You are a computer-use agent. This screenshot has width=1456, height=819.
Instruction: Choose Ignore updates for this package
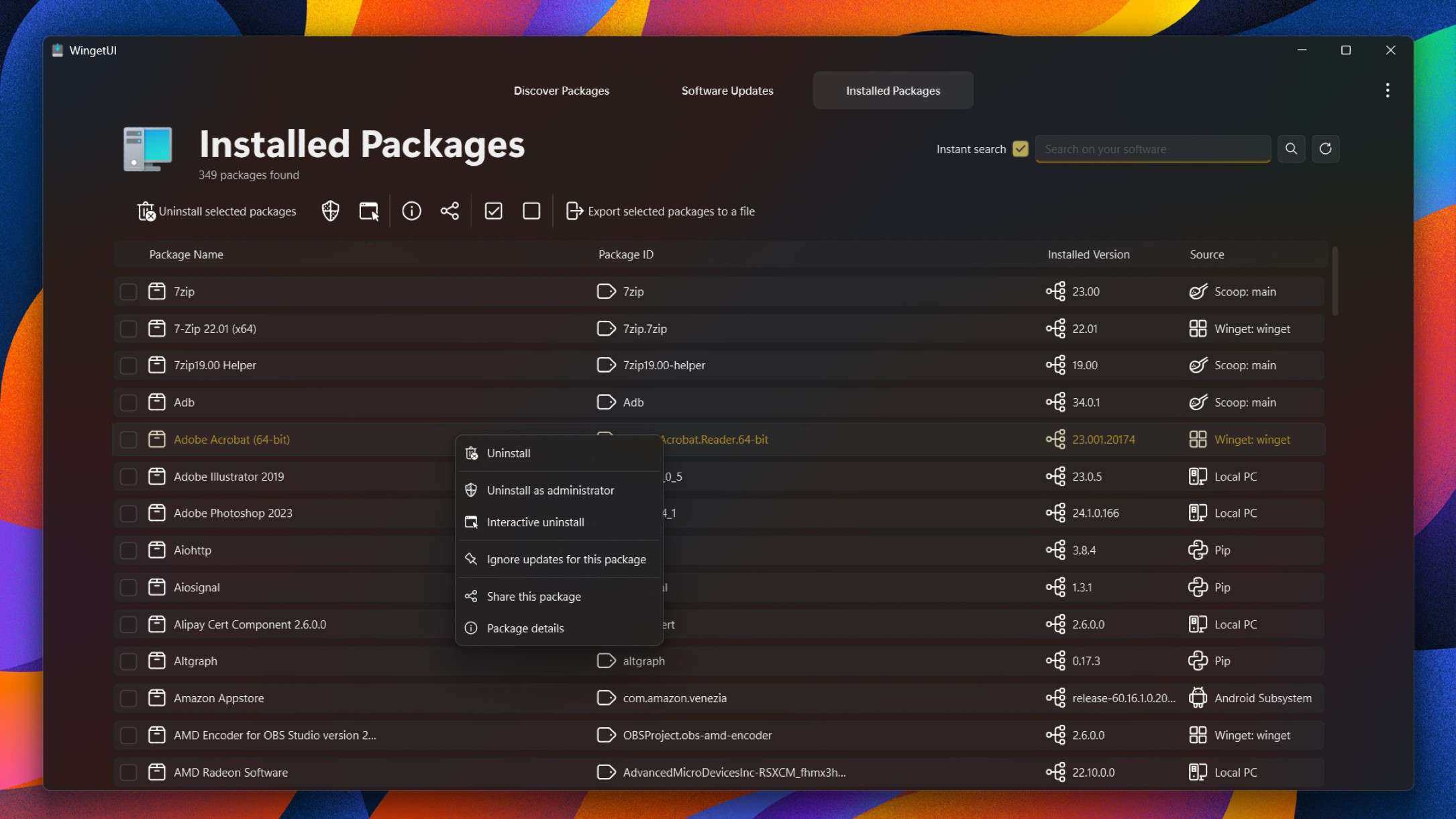click(x=566, y=559)
